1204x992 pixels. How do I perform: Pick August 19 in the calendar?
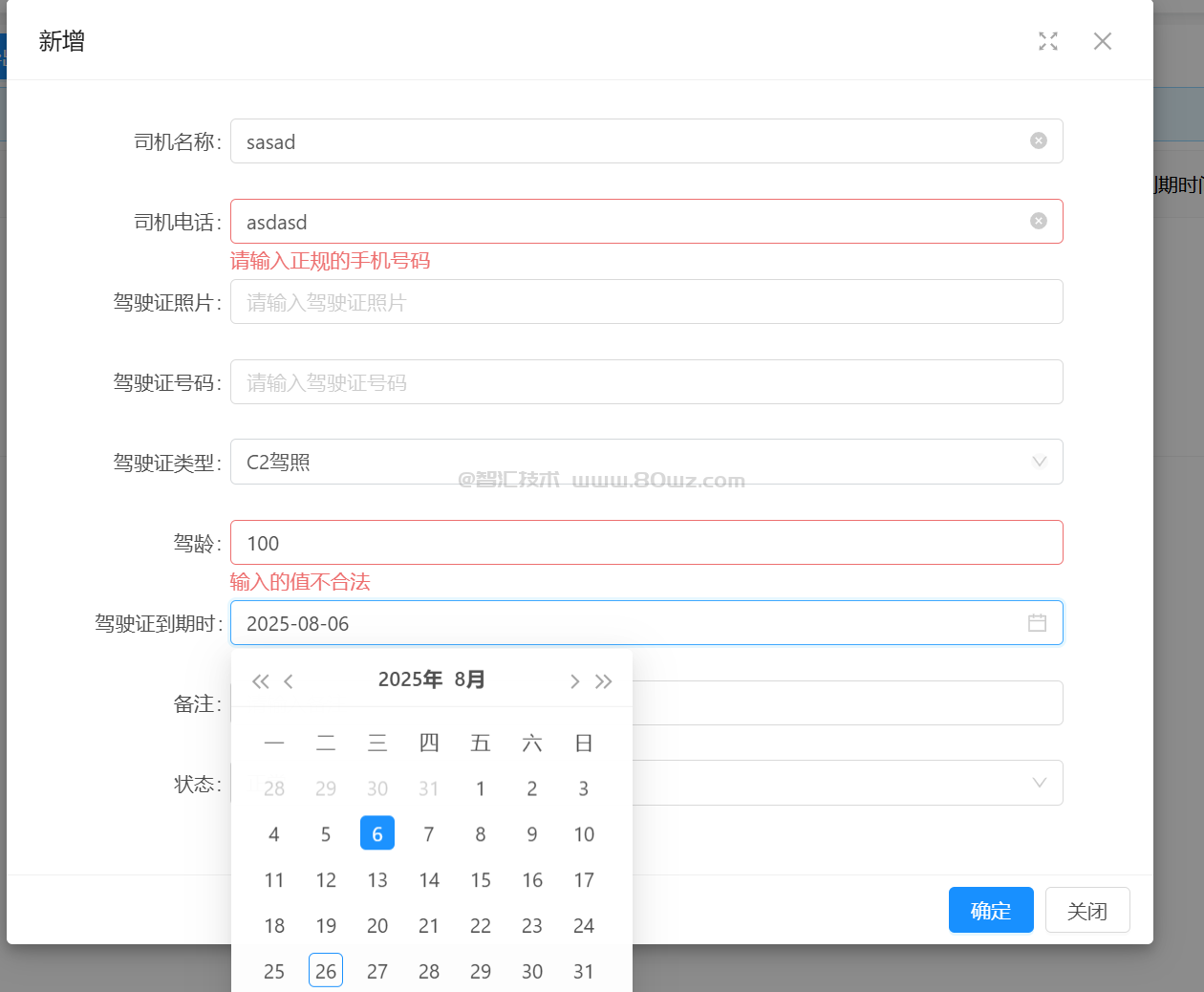click(326, 926)
